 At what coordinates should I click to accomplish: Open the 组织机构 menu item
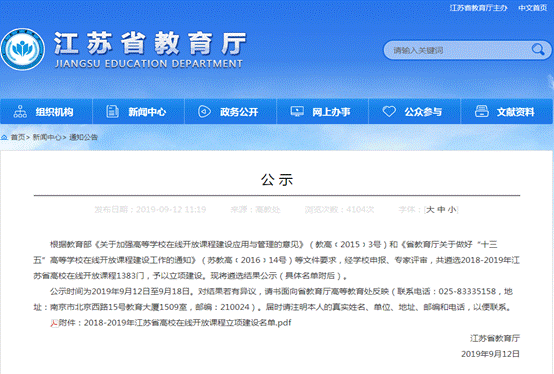pyautogui.click(x=46, y=112)
